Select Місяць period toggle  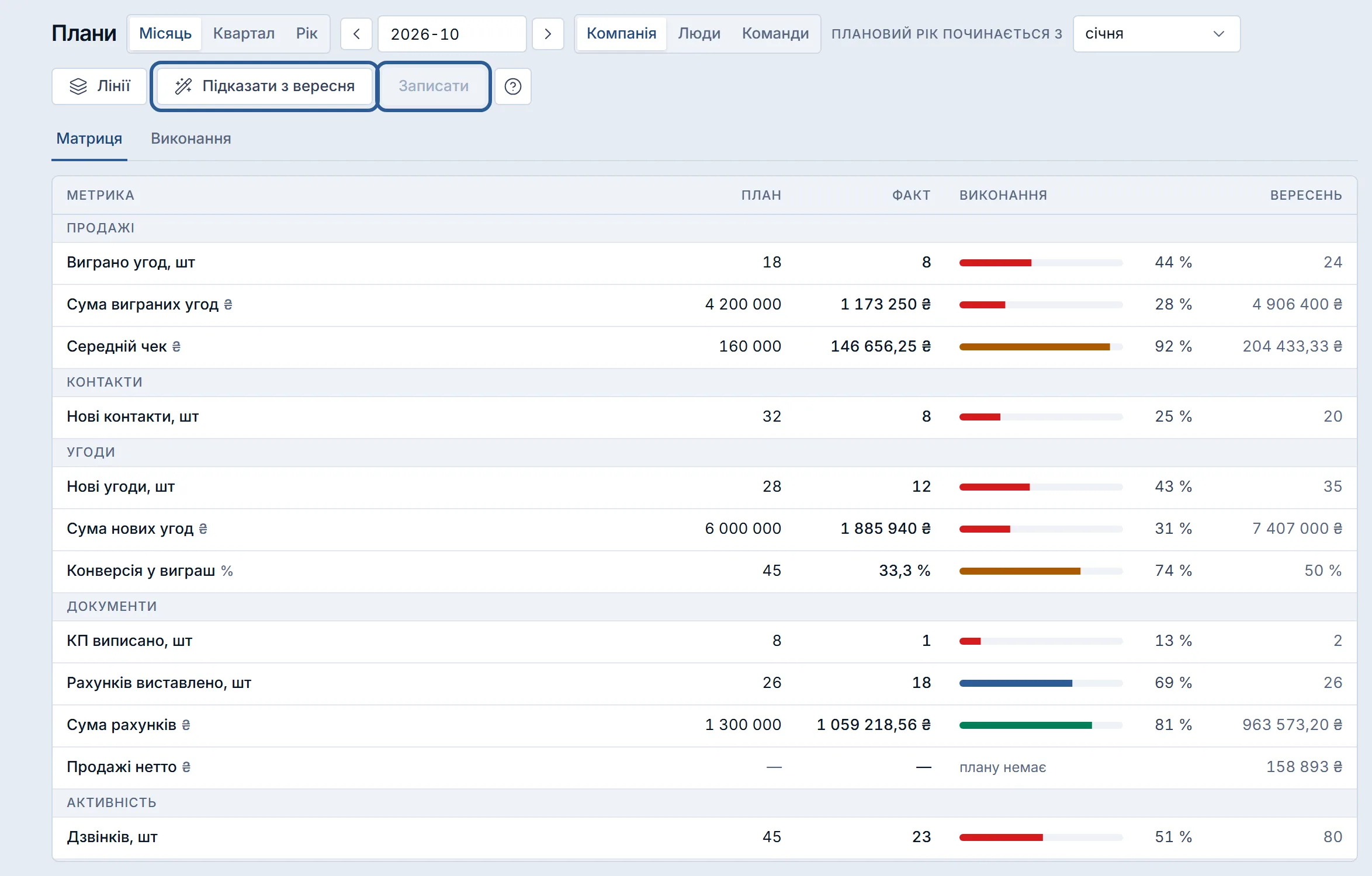[x=165, y=33]
